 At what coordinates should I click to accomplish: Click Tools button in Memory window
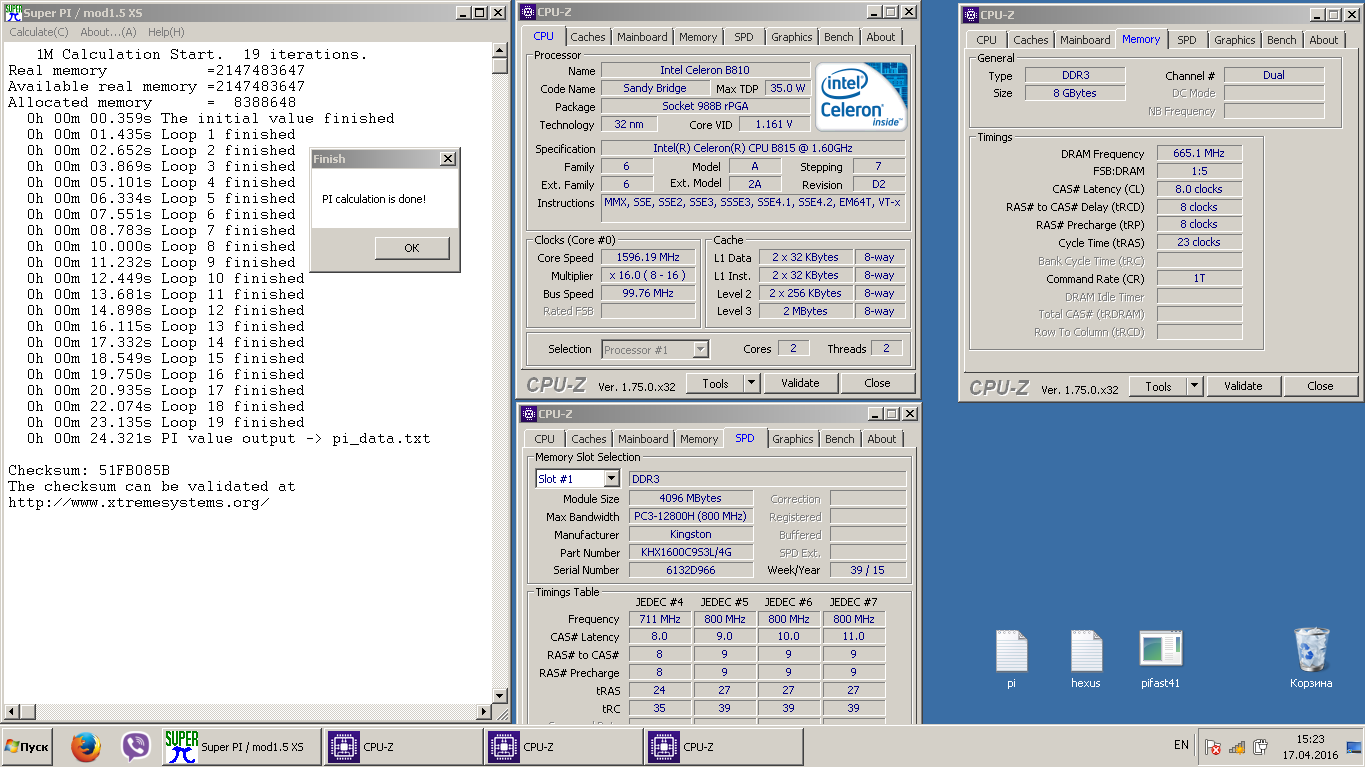click(x=1158, y=386)
